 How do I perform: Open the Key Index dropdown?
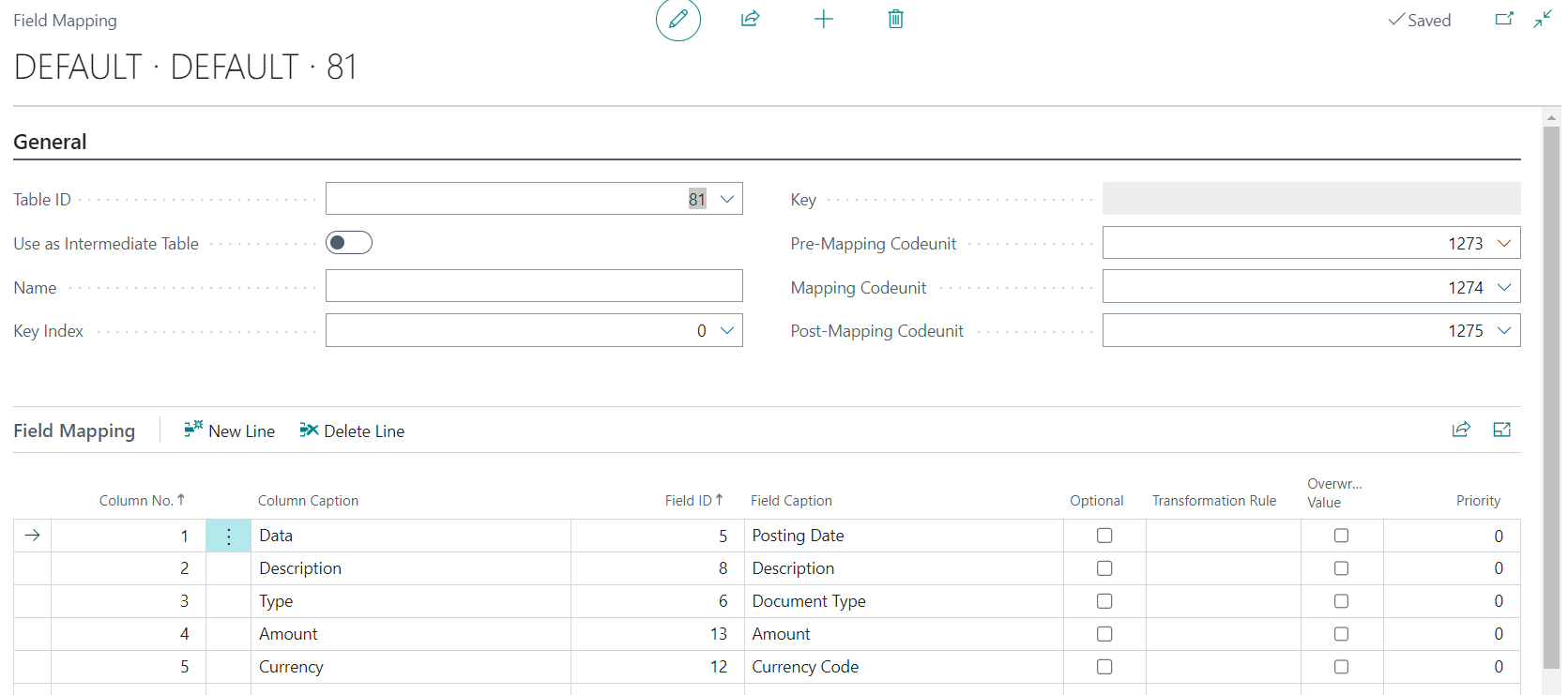727,330
